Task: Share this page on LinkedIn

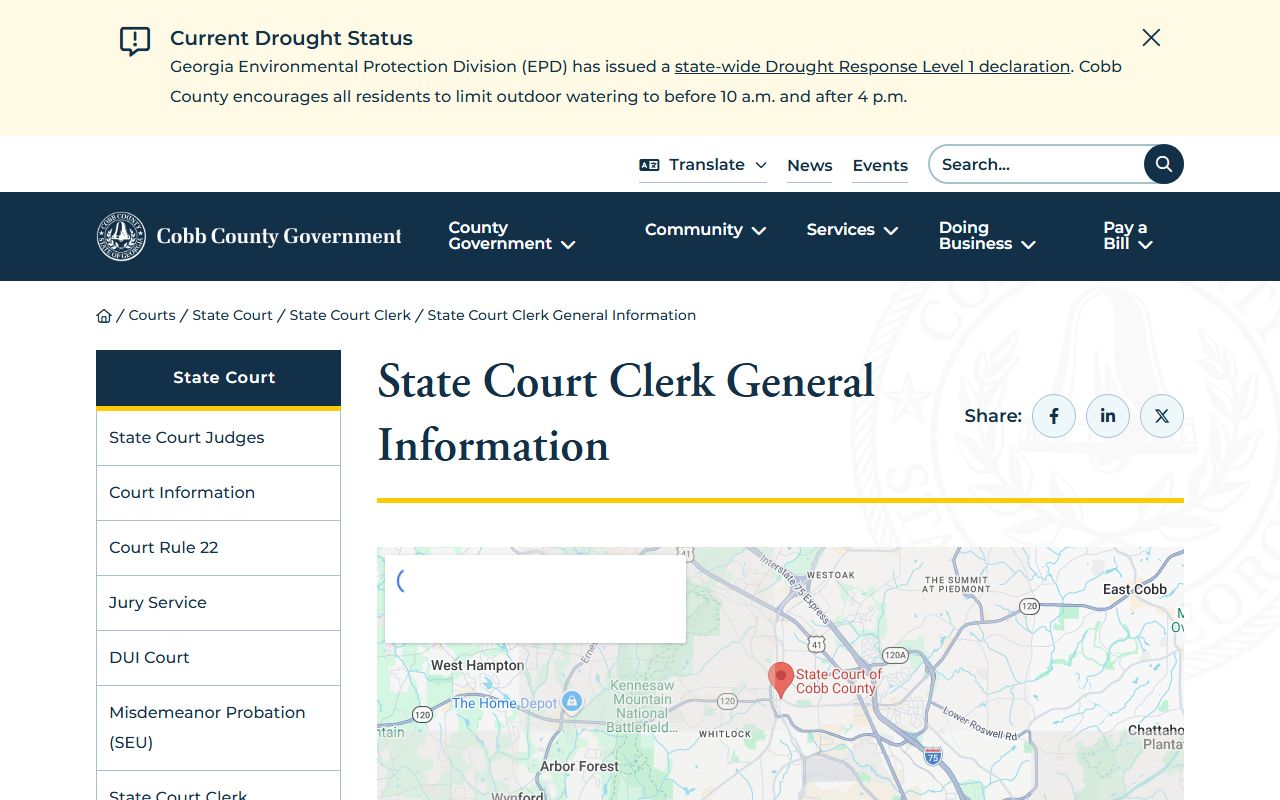Action: click(x=1108, y=416)
